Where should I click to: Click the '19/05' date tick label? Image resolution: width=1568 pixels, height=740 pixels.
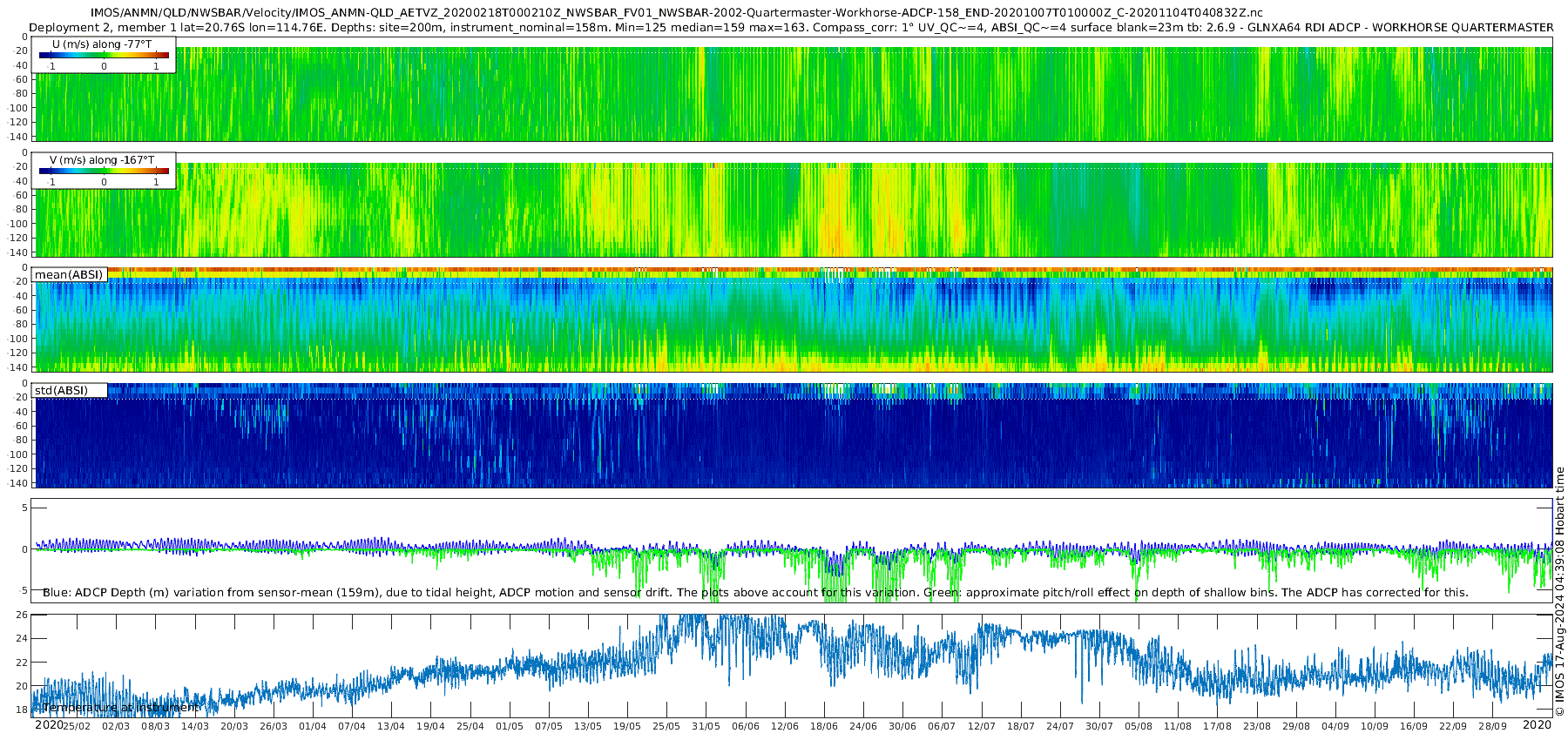[x=627, y=726]
